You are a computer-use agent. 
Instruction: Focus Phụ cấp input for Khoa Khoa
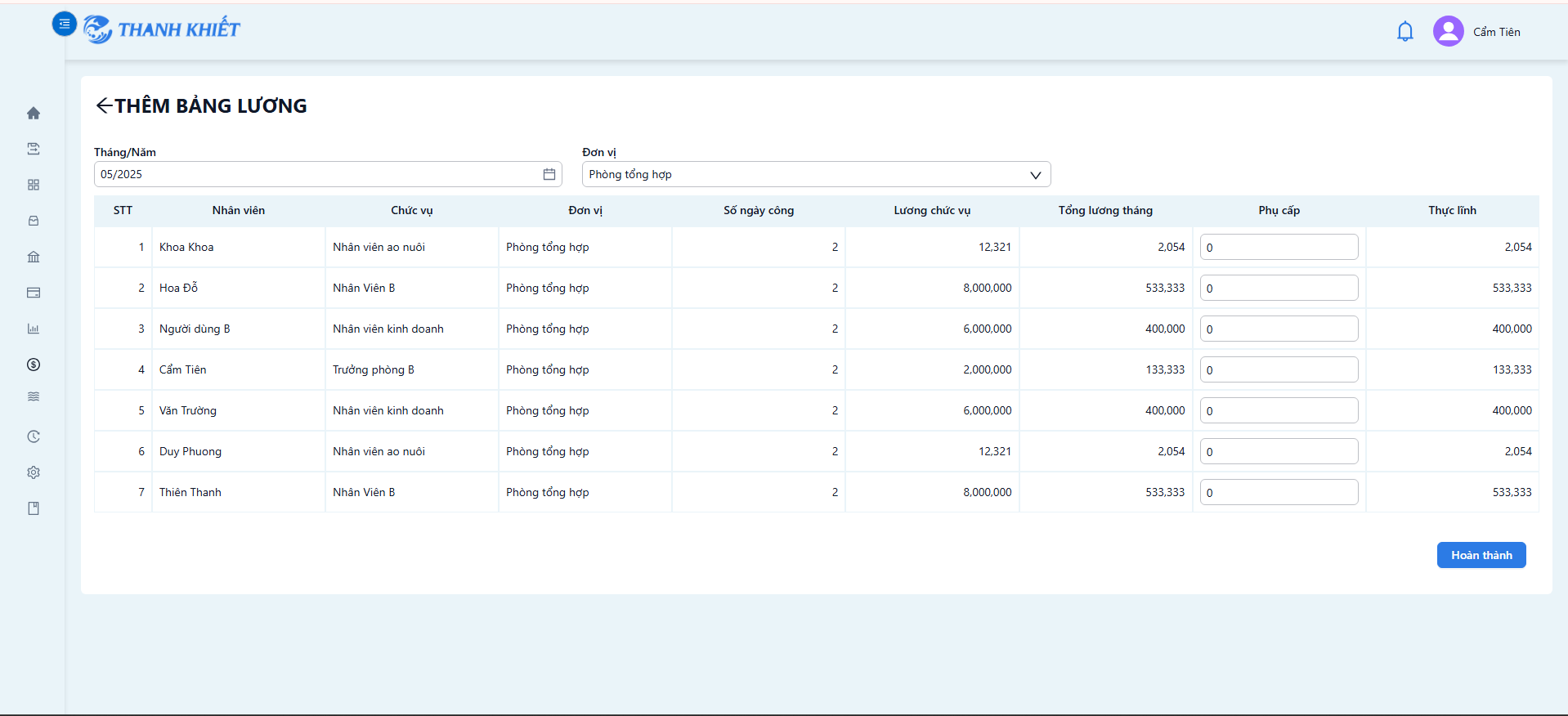1279,247
